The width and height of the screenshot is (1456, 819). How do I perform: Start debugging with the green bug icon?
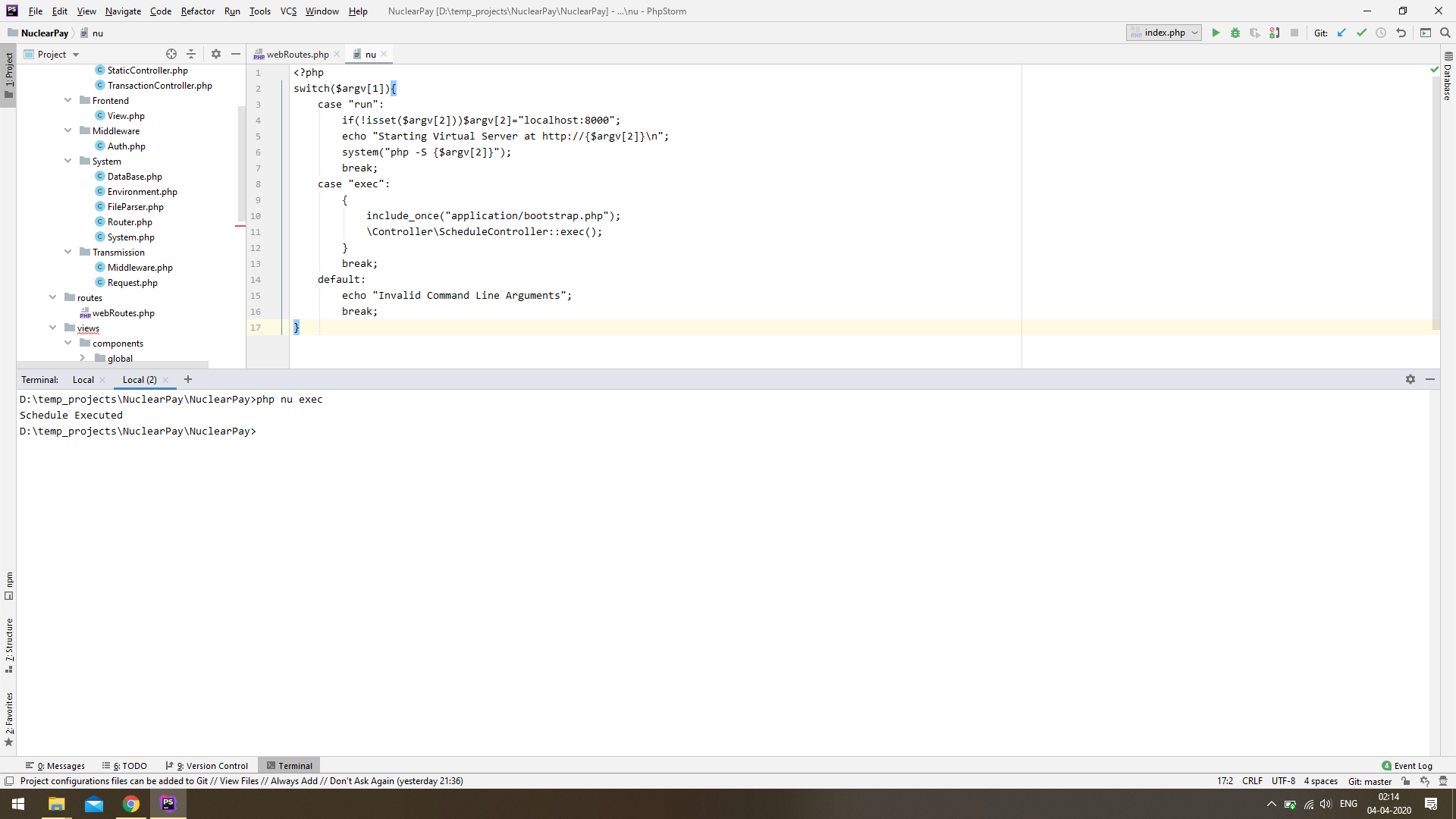click(1235, 33)
